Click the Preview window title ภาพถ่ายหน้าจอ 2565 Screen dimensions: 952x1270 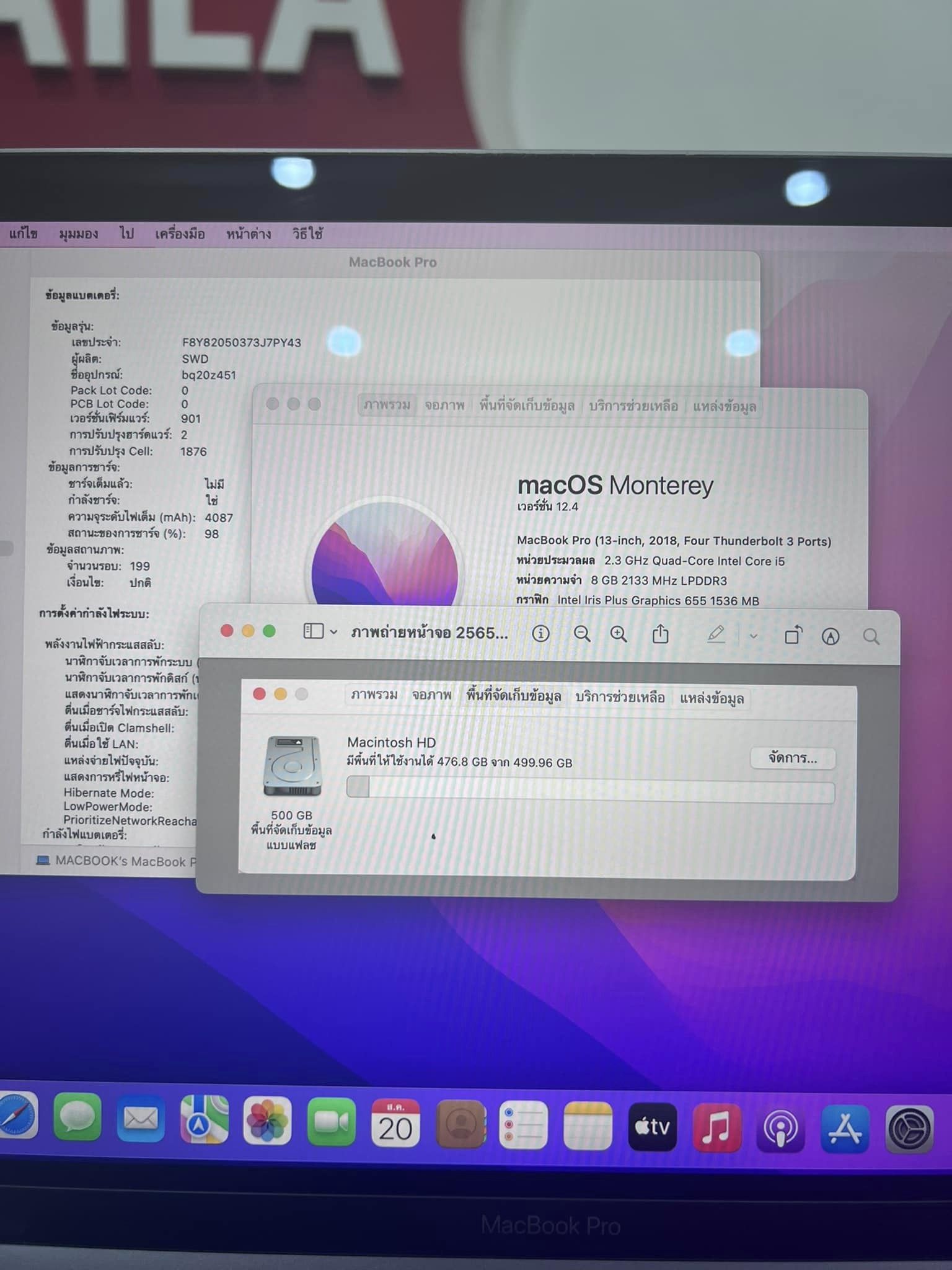click(x=429, y=633)
